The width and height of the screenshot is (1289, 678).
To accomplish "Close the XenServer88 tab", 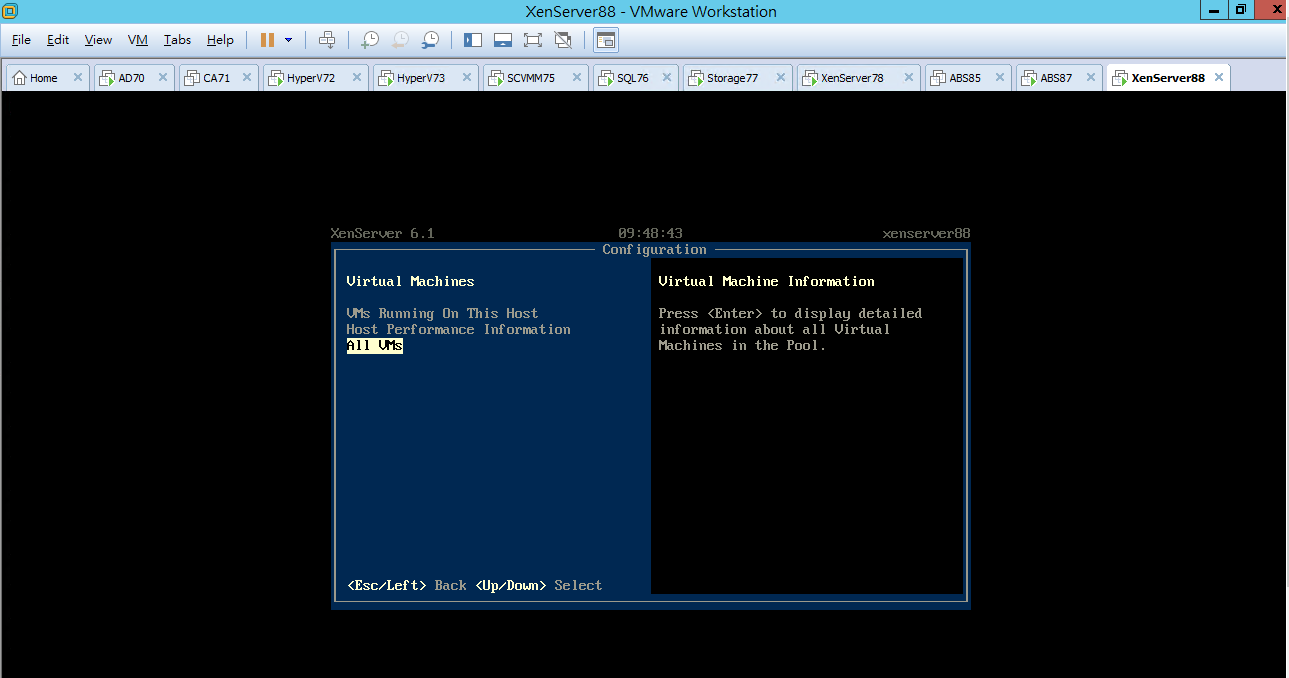I will click(x=1218, y=78).
